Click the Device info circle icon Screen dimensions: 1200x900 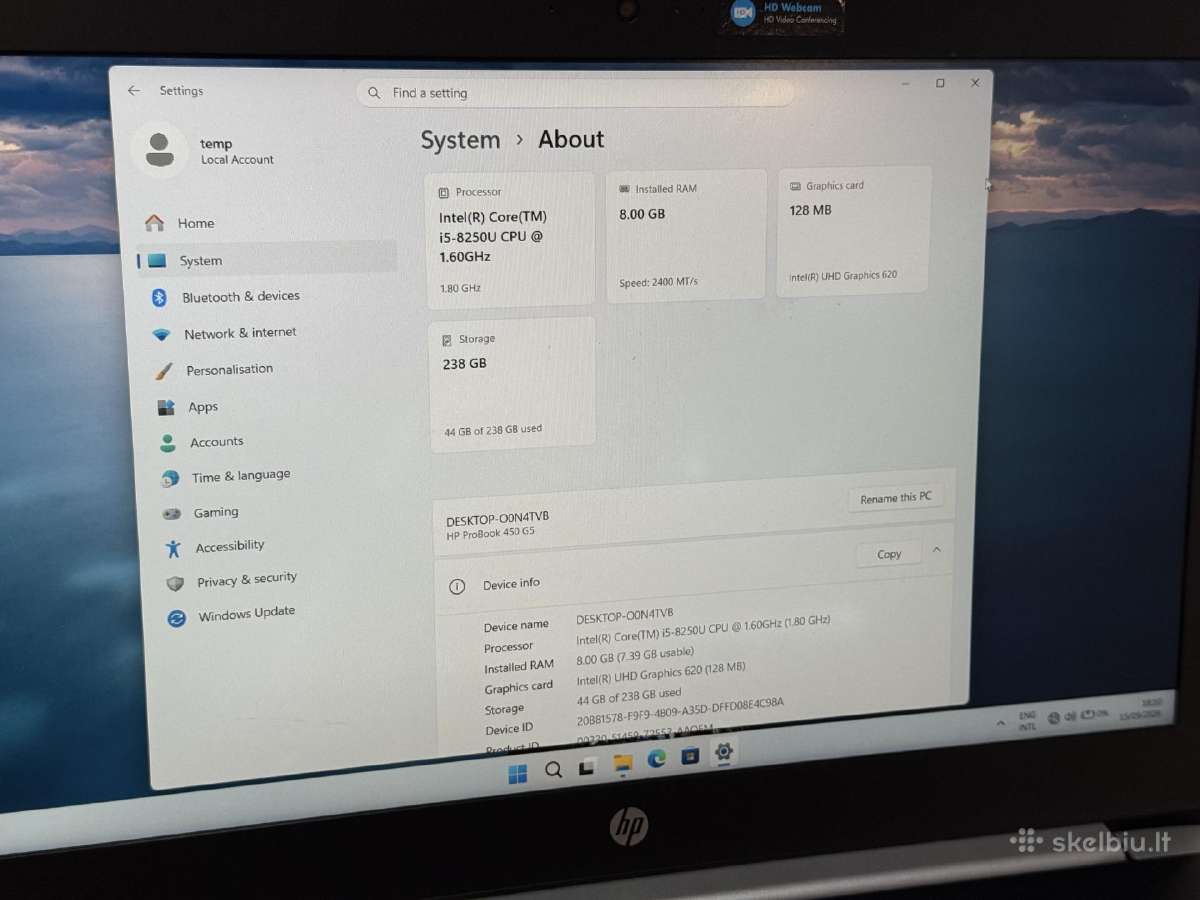coord(457,586)
